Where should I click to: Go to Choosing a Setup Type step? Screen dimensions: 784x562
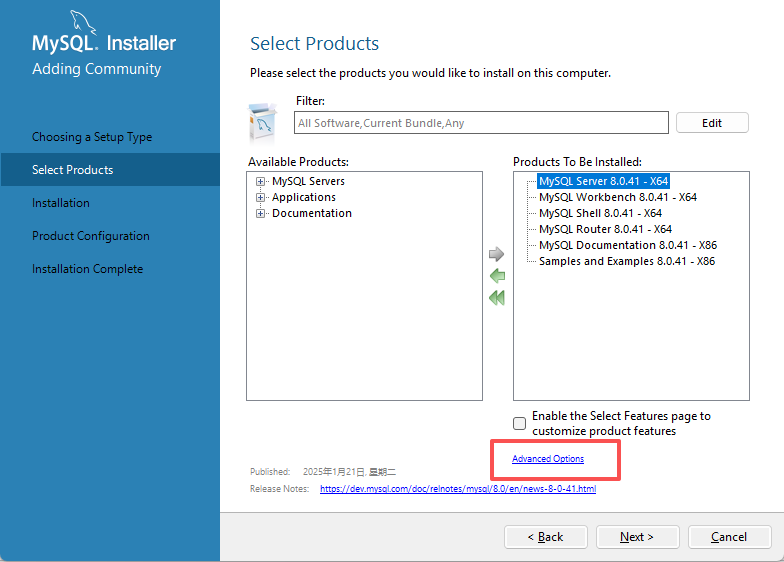pyautogui.click(x=92, y=137)
